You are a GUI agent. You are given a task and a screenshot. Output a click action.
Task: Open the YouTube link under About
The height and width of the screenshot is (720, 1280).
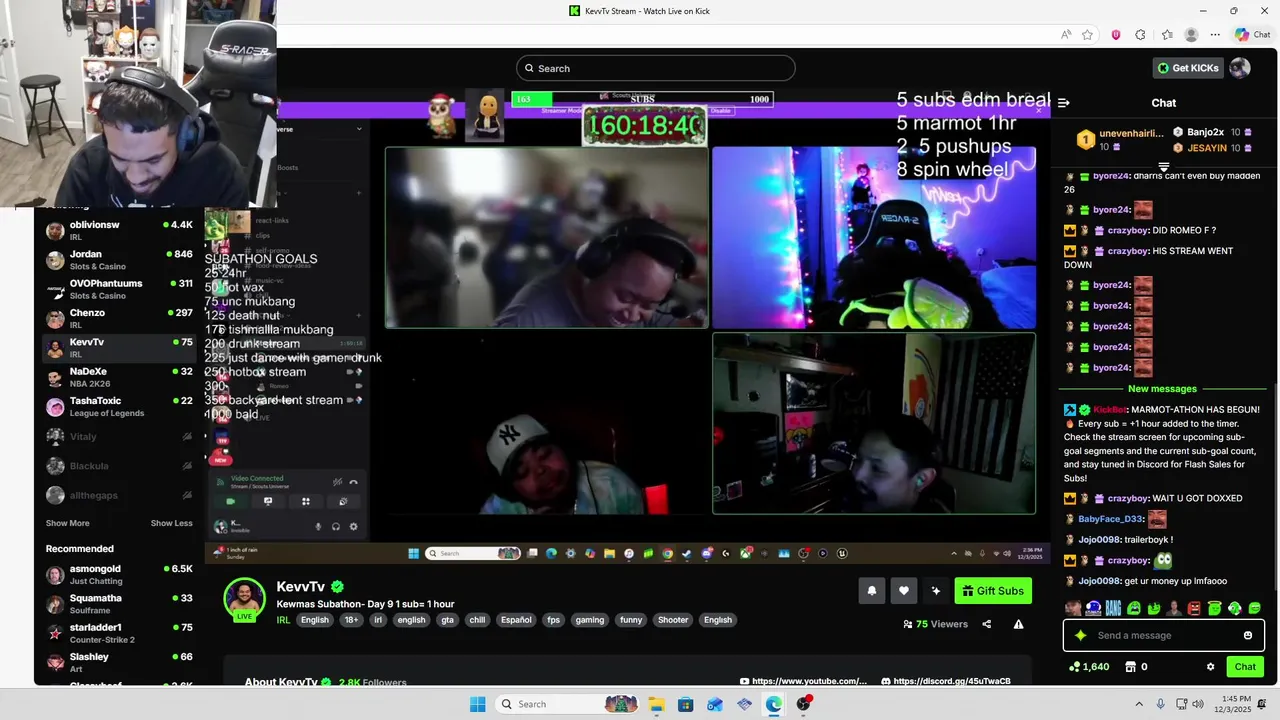pos(803,681)
